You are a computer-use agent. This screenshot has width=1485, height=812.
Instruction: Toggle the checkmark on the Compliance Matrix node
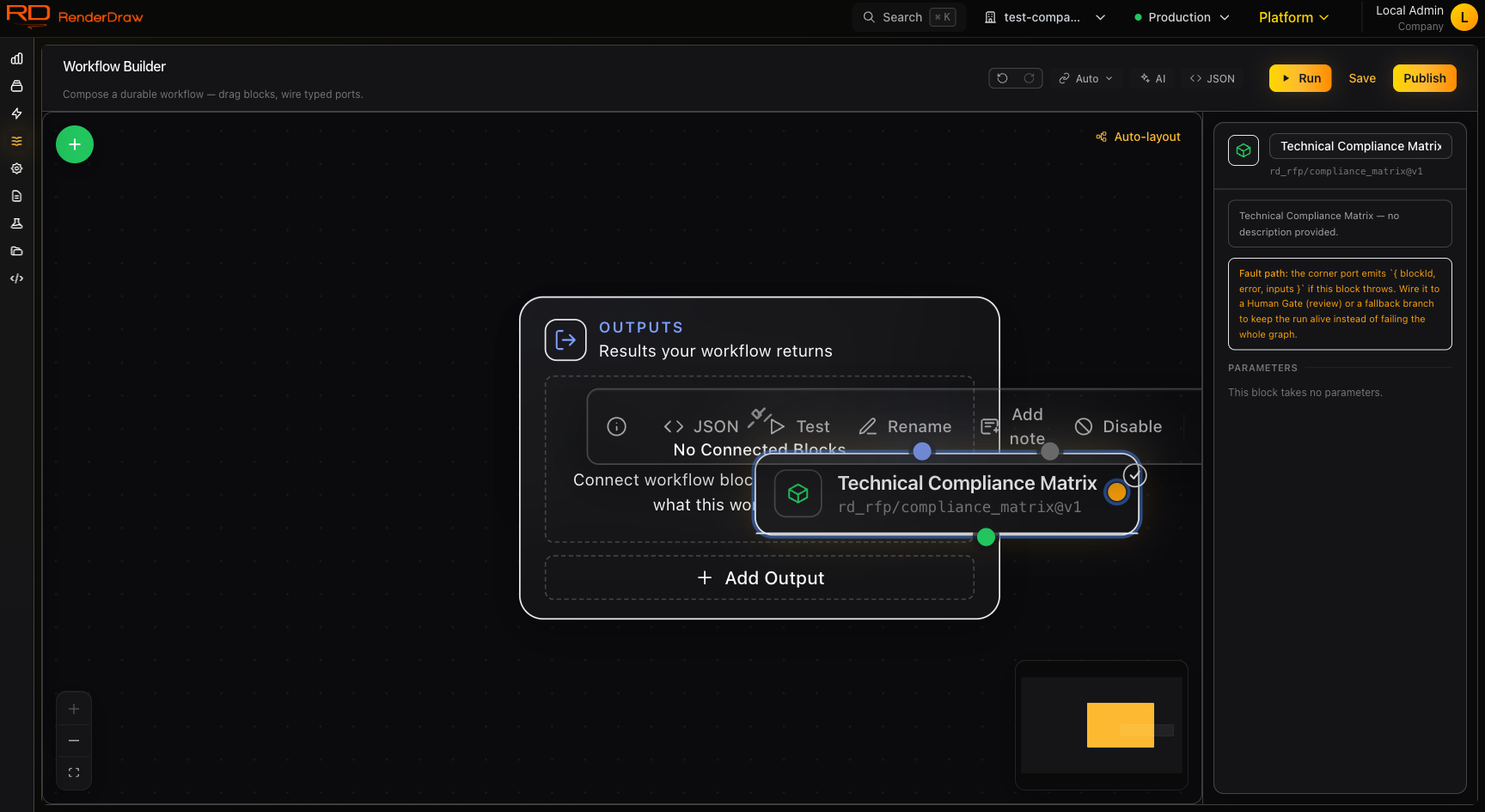point(1135,475)
